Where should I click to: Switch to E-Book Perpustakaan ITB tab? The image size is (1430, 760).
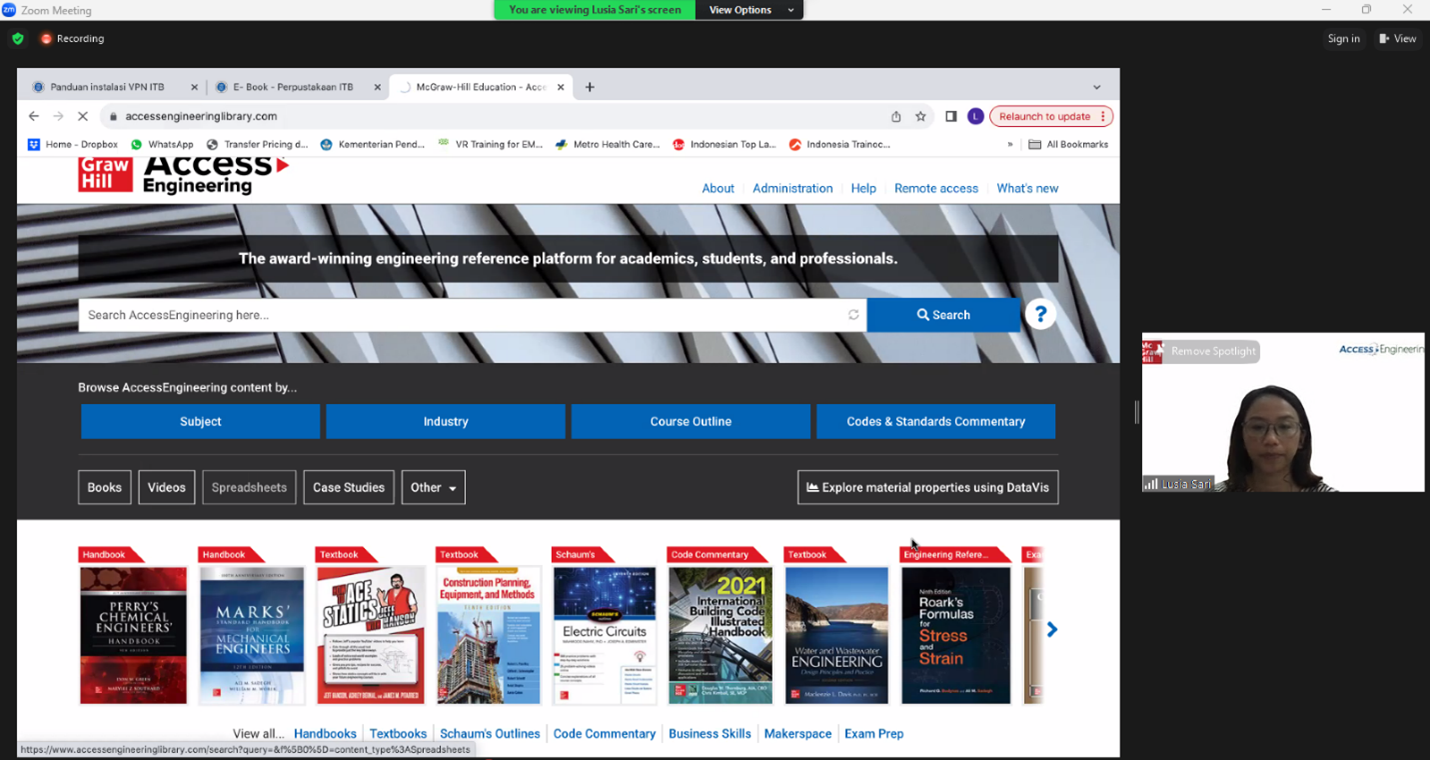pyautogui.click(x=292, y=87)
